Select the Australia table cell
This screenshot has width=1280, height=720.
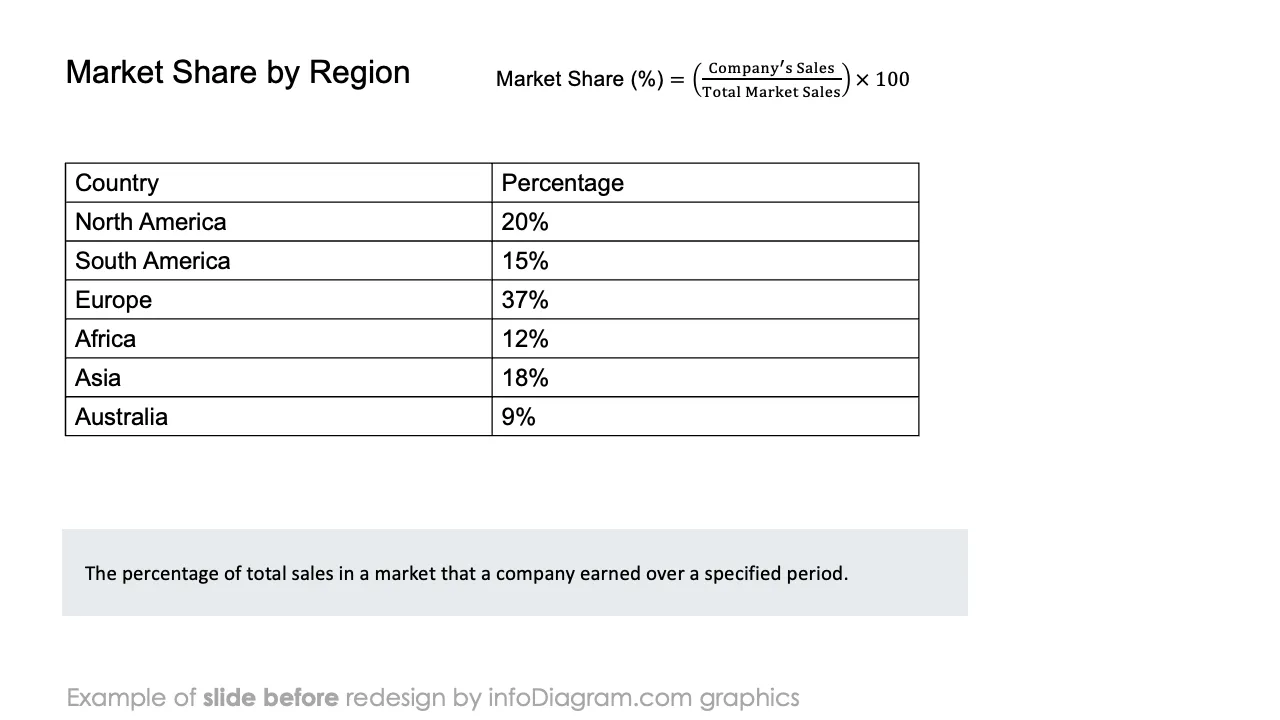[x=279, y=417]
